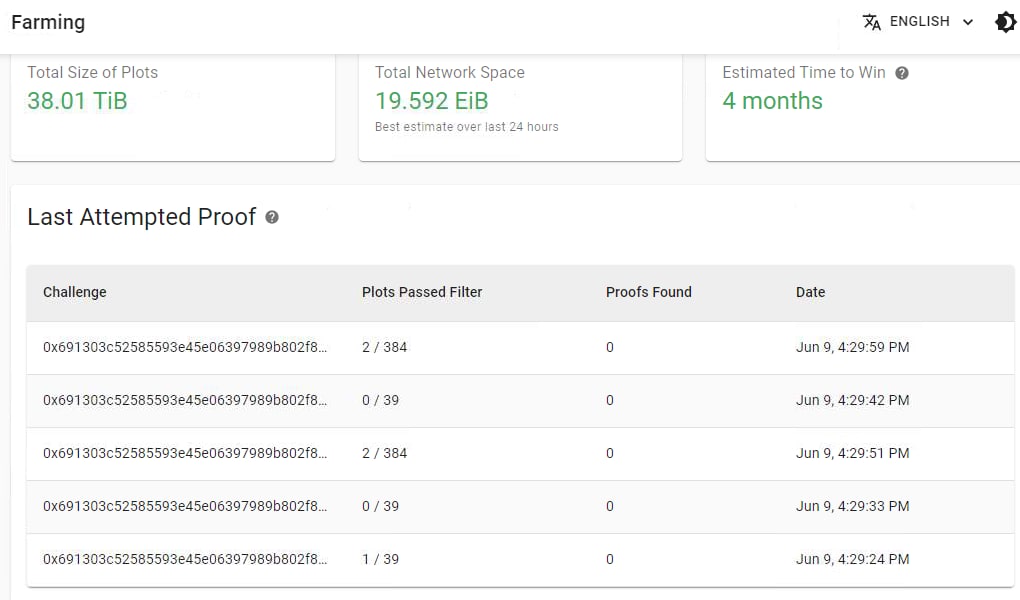The width and height of the screenshot is (1020, 600).
Task: Click the 1 / 39 plots cell
Action: coord(380,559)
